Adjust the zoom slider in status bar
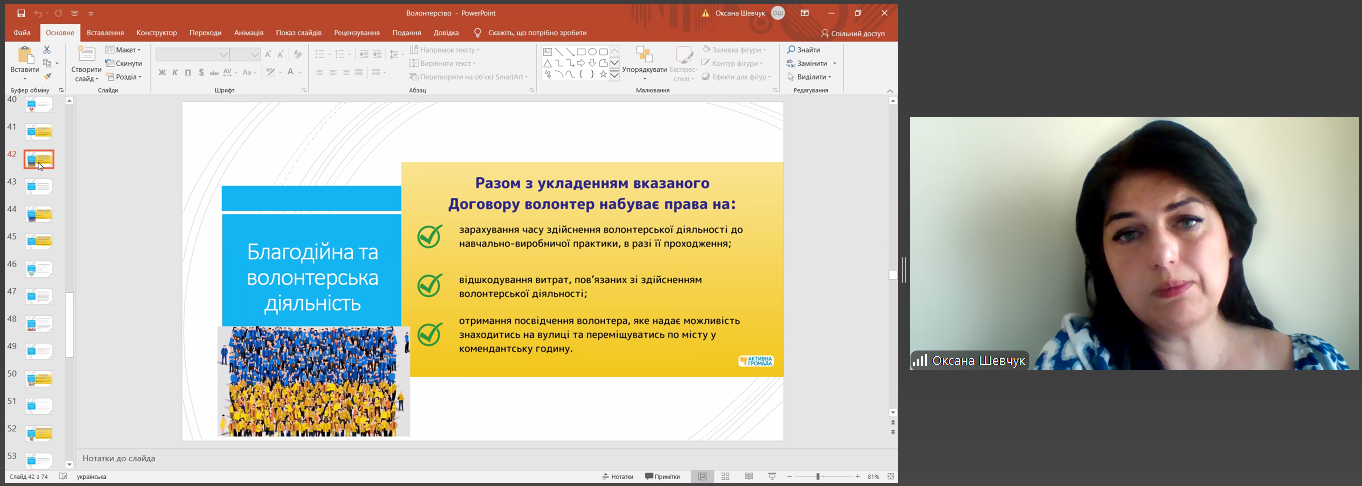This screenshot has width=1362, height=486. tap(817, 477)
